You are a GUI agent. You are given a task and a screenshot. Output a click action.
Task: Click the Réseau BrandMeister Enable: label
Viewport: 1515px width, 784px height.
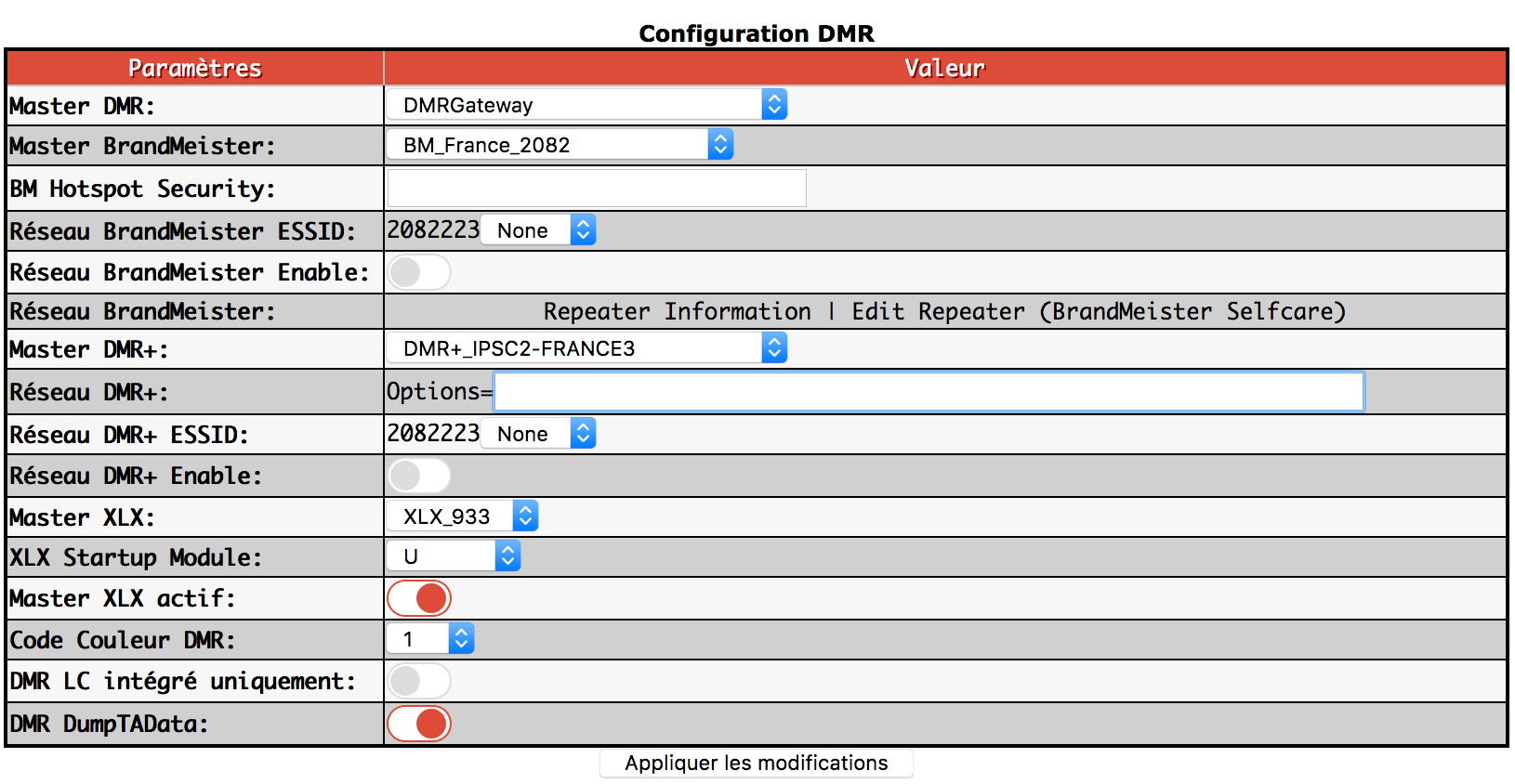[x=190, y=272]
